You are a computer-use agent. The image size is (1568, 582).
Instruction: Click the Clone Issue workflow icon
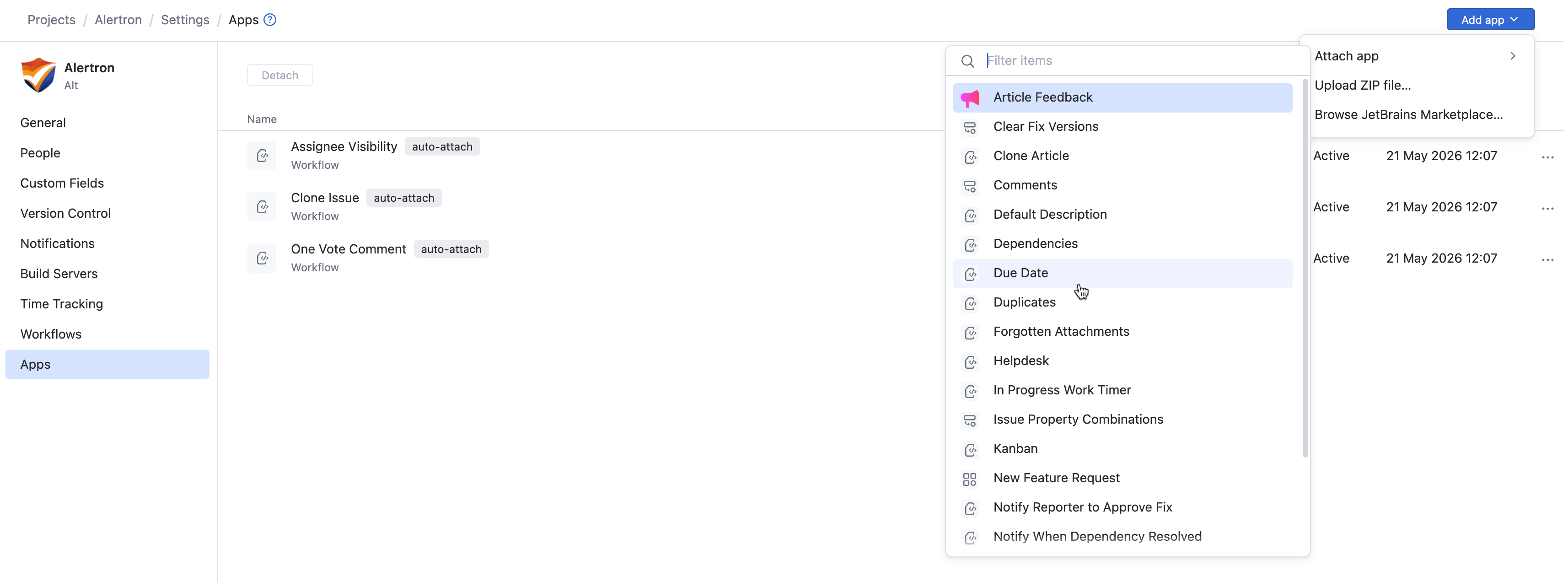tap(262, 206)
